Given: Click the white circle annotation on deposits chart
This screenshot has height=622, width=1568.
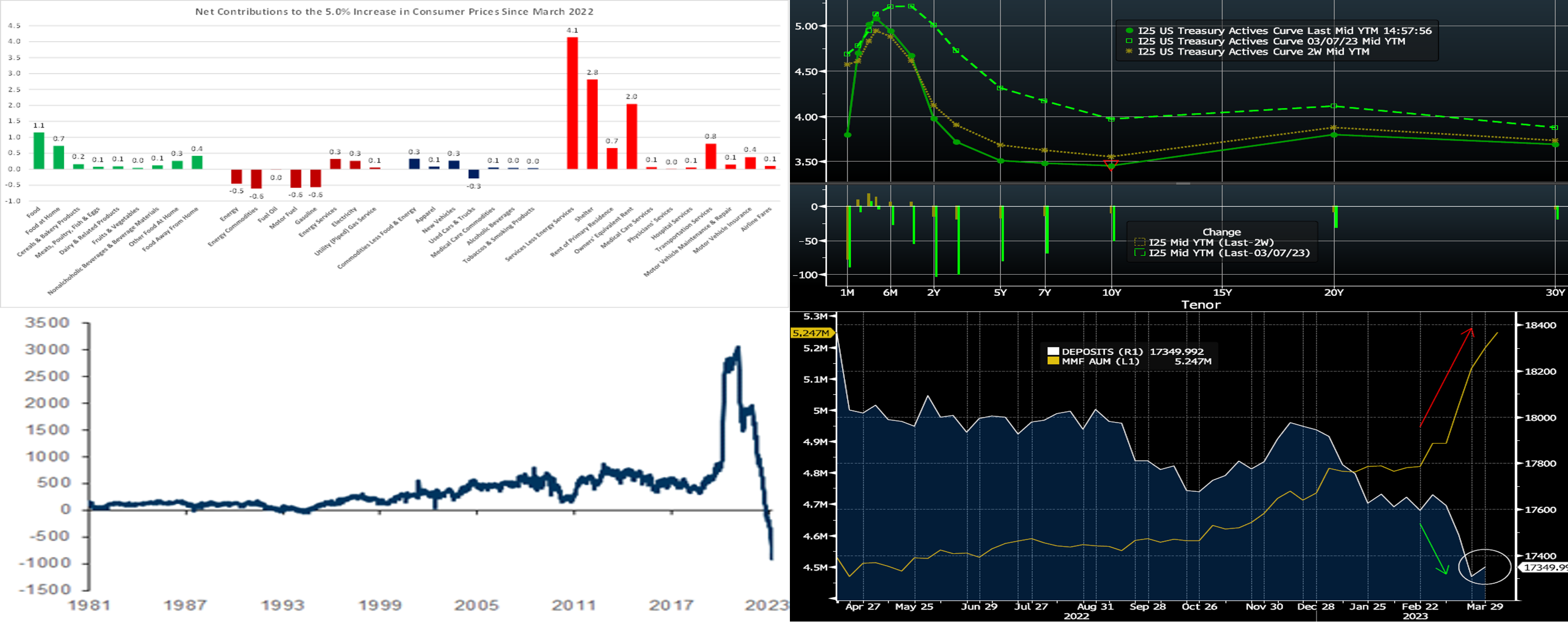Looking at the screenshot, I should pyautogui.click(x=1485, y=566).
